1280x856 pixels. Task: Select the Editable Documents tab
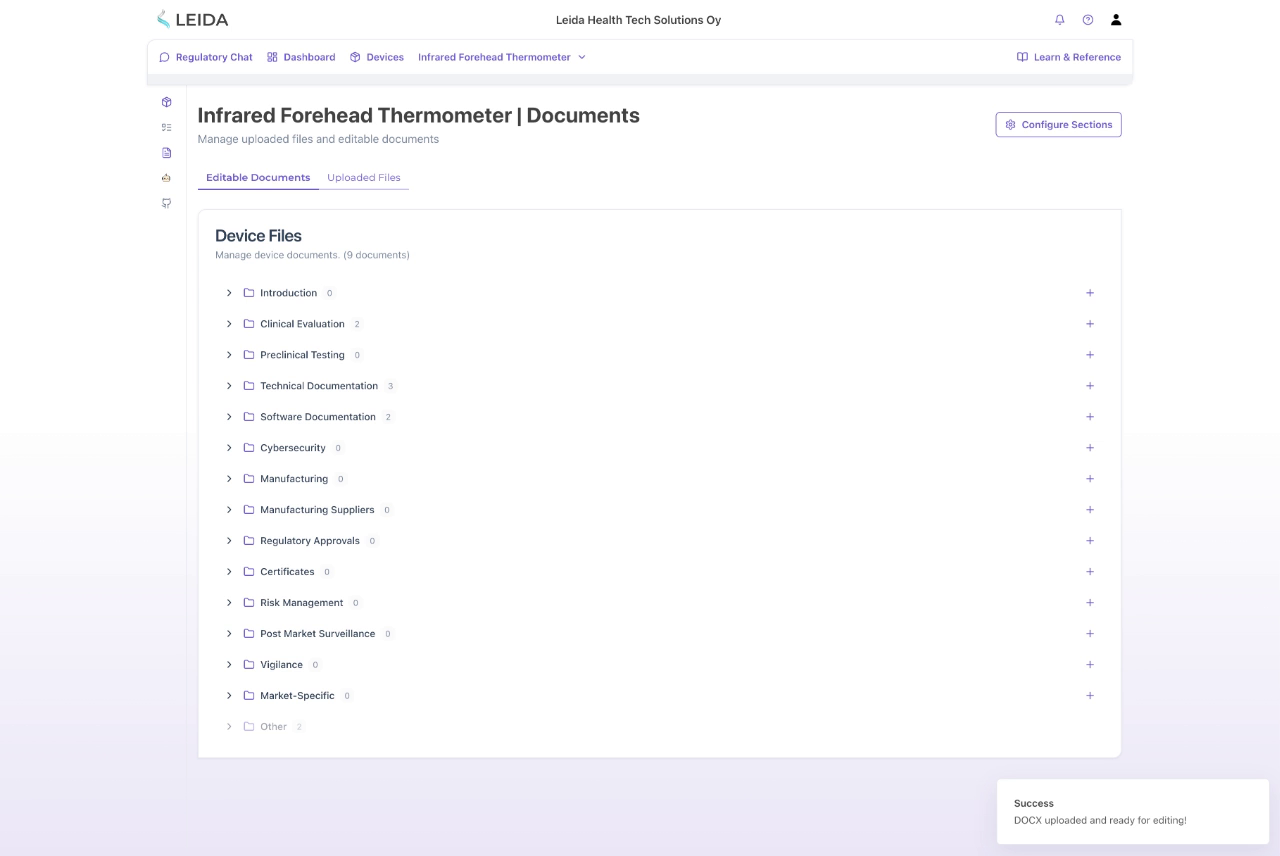tap(258, 178)
